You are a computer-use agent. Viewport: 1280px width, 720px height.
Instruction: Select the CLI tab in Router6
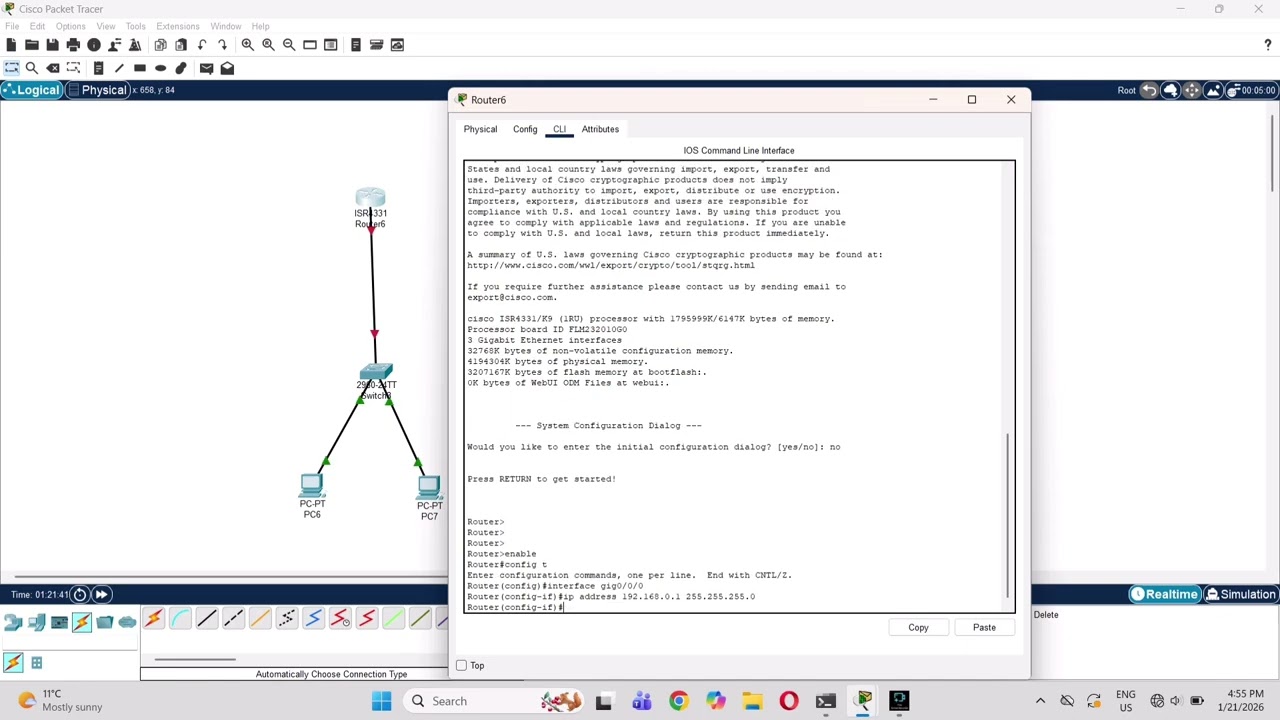click(x=559, y=129)
